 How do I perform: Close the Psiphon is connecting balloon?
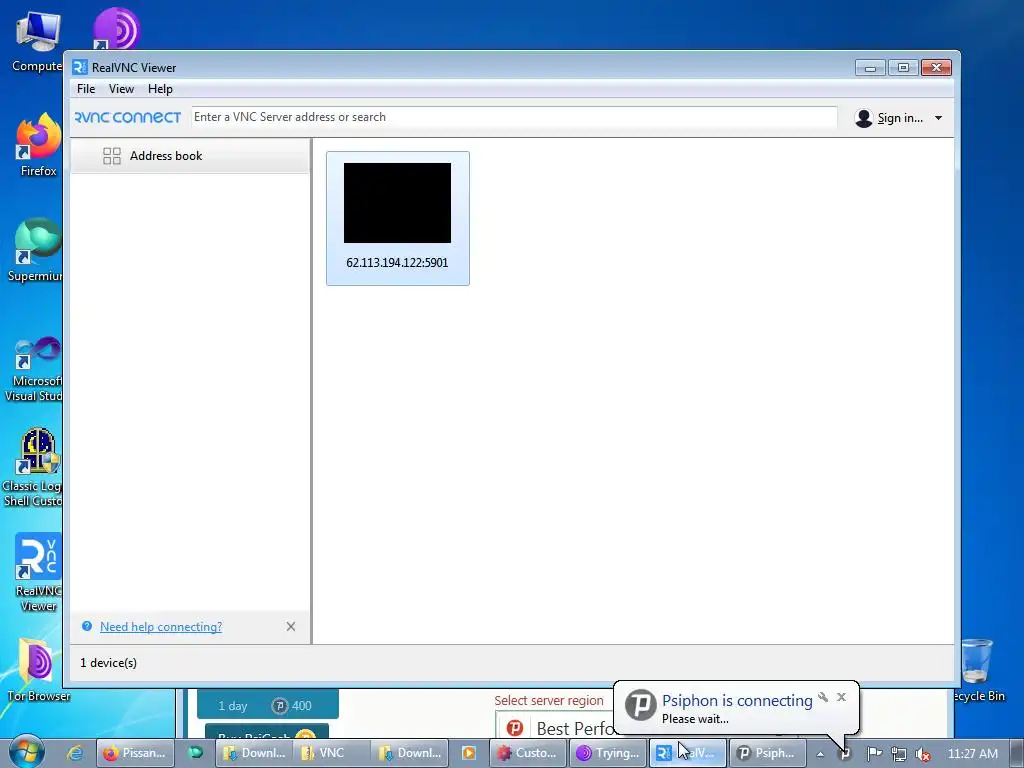tap(841, 697)
